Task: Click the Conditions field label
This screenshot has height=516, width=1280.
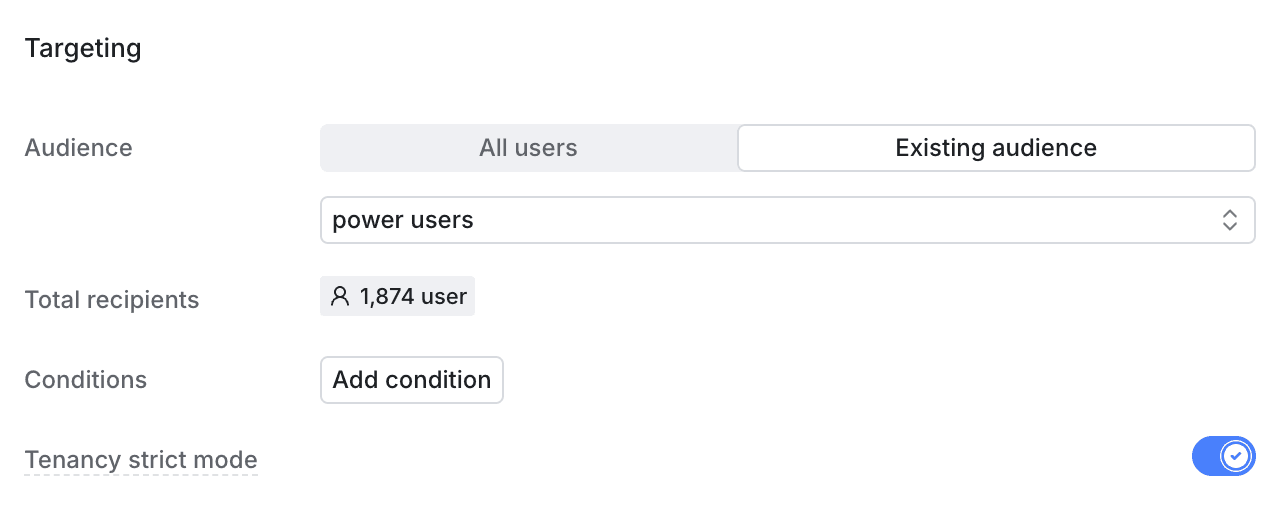Action: click(x=86, y=380)
